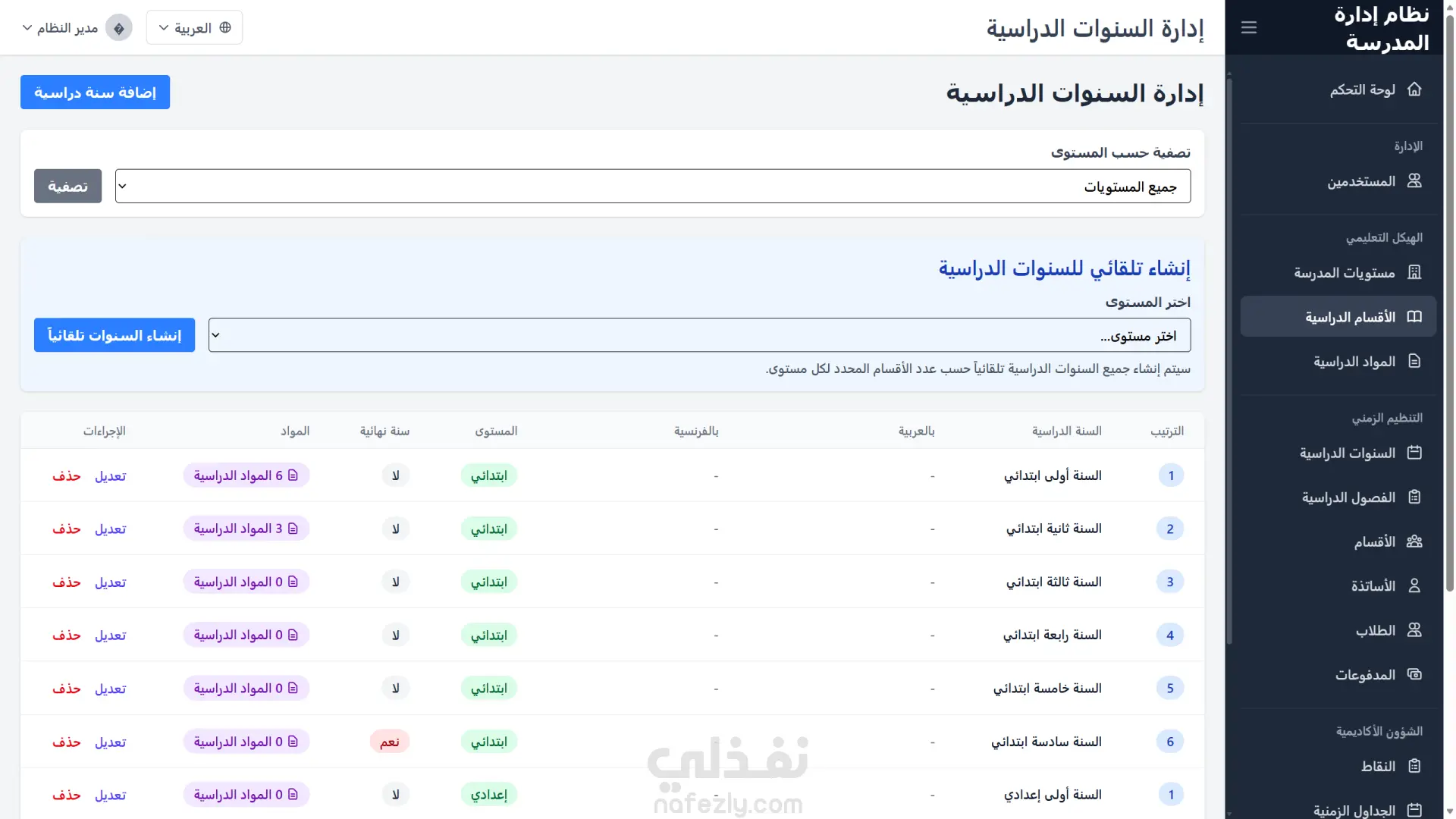Go to الفصول الدراسية in sidebar

[1348, 497]
